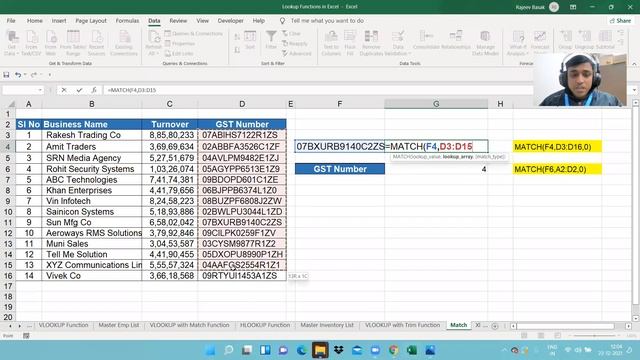Screen dimensions: 640x360
Task: Customize Quick Access Toolbar dropdown
Action: [x=50, y=75]
